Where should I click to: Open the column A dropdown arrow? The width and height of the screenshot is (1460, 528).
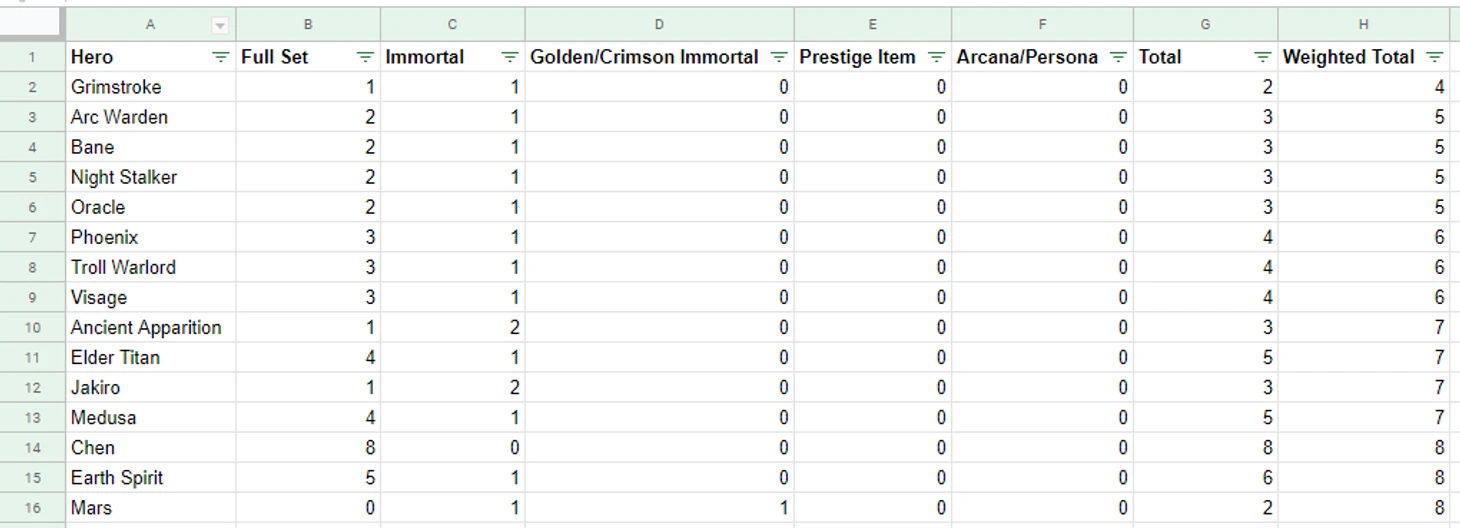click(220, 25)
